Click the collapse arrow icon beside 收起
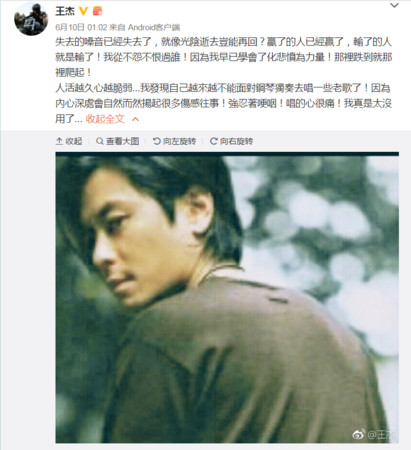Viewport: 411px width, 450px height. tap(59, 141)
